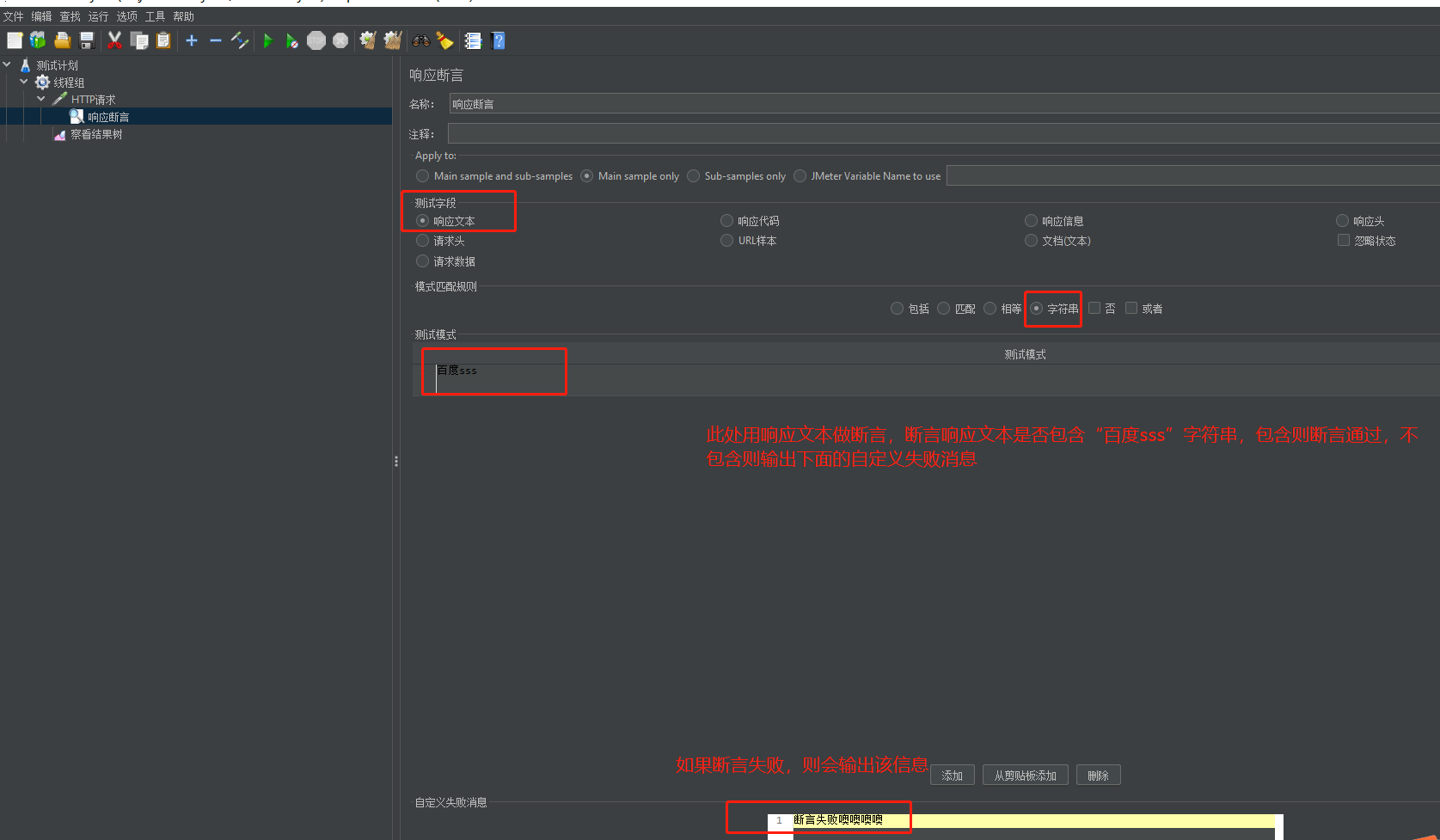1440x840 pixels.
Task: Select URL样本 radio button
Action: (x=726, y=241)
